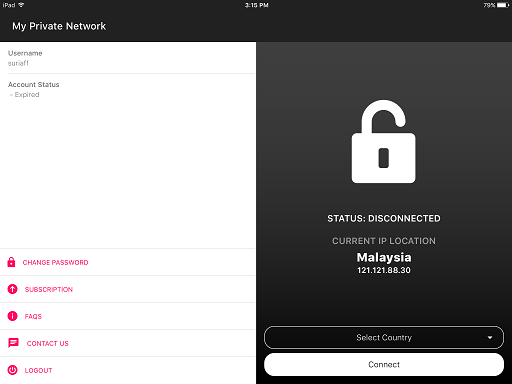Tap the battery indicator in status bar

(503, 5)
